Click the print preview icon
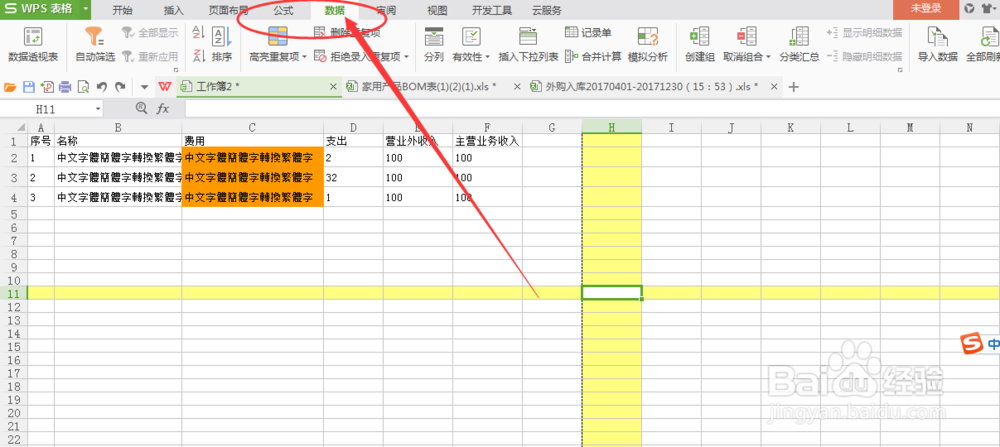 83,87
